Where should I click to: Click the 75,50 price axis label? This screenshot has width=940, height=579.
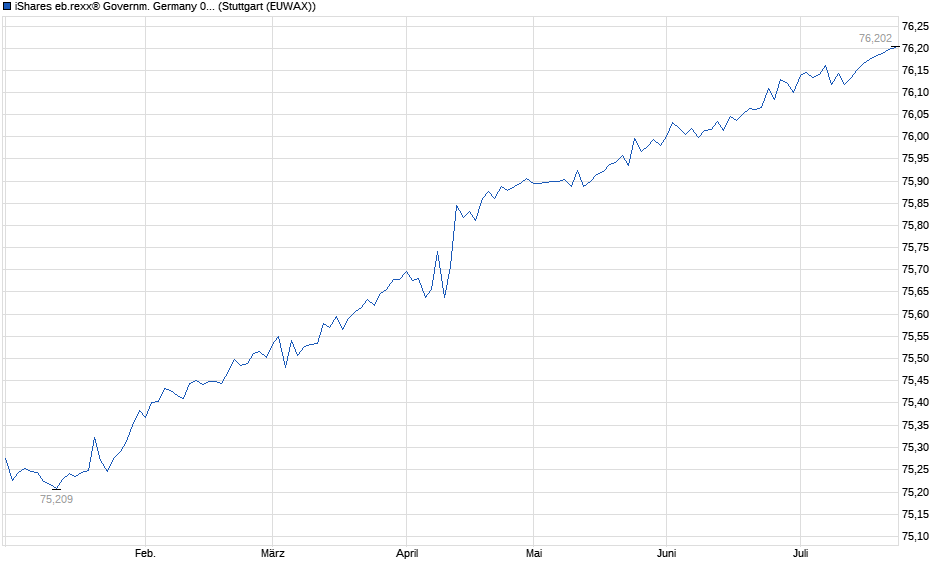(x=915, y=358)
